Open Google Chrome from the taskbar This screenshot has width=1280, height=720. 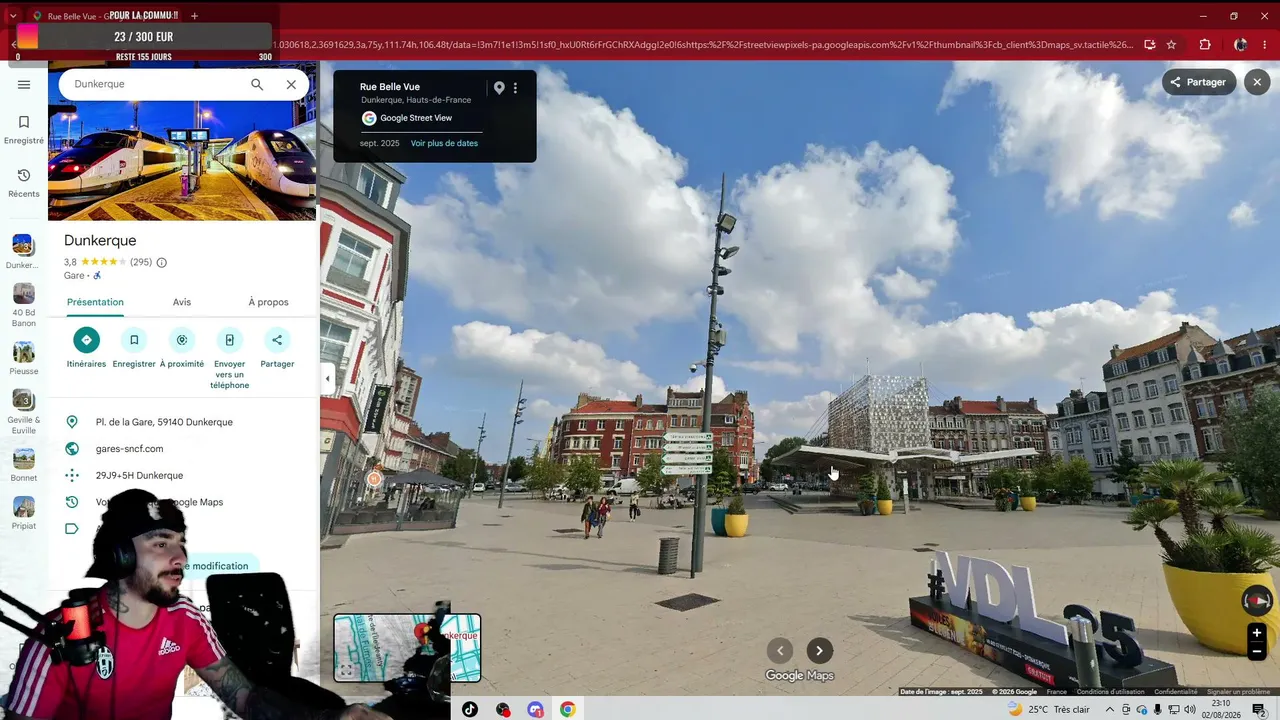(568, 709)
